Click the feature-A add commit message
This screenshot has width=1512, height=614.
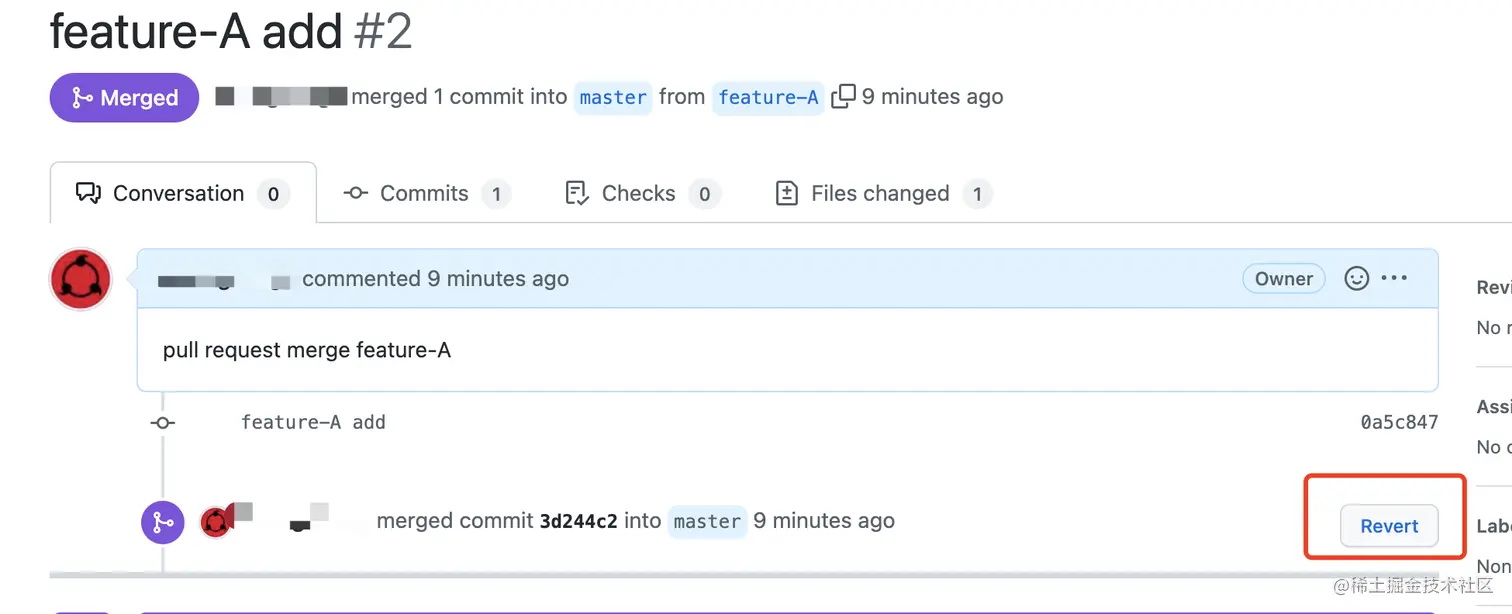[x=313, y=422]
